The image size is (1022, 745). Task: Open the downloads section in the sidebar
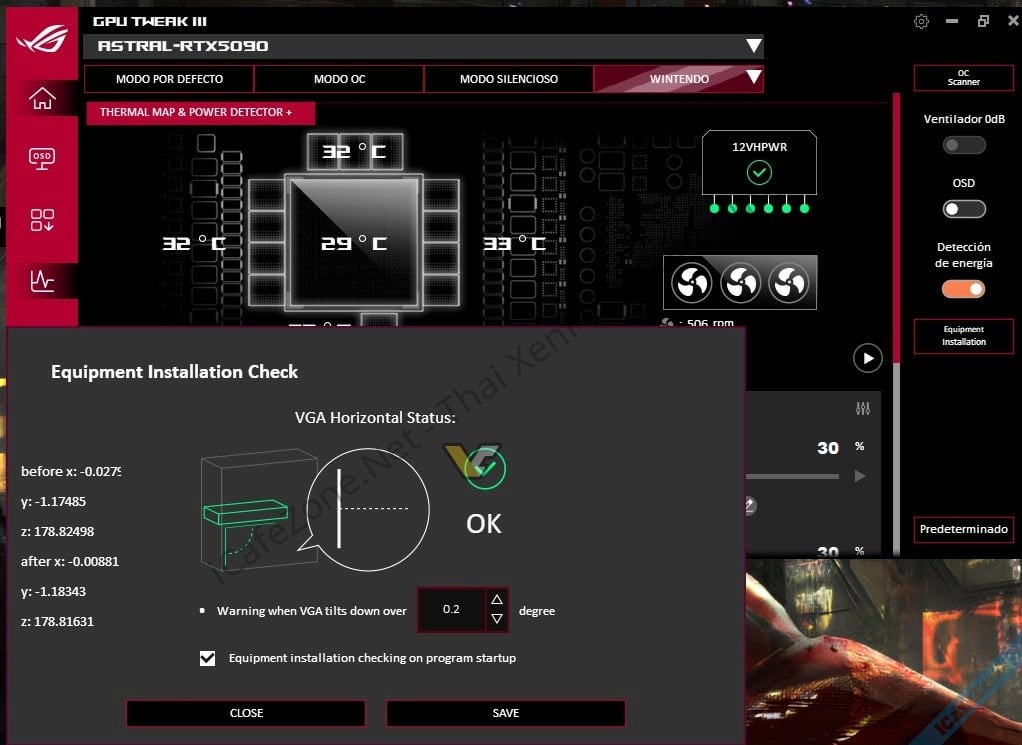[x=41, y=219]
